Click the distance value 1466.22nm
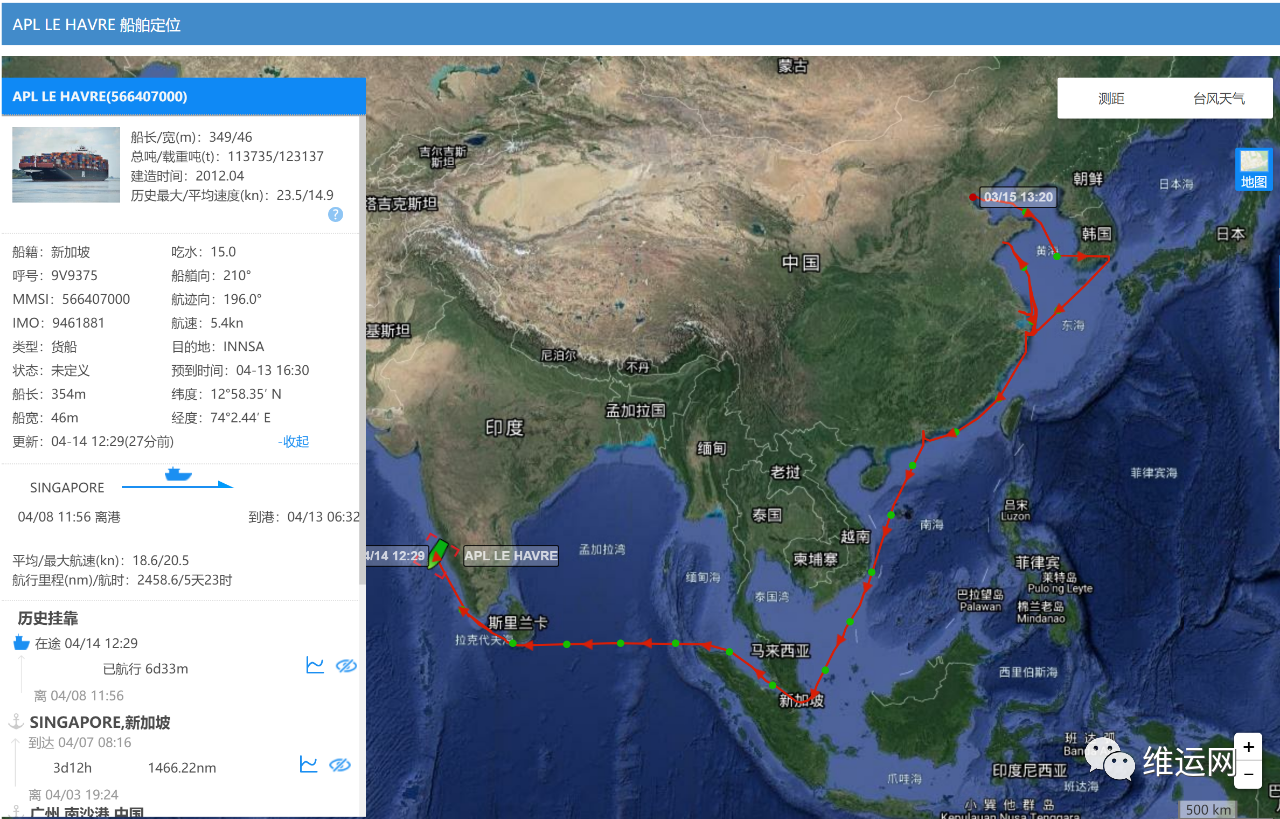 (x=182, y=768)
